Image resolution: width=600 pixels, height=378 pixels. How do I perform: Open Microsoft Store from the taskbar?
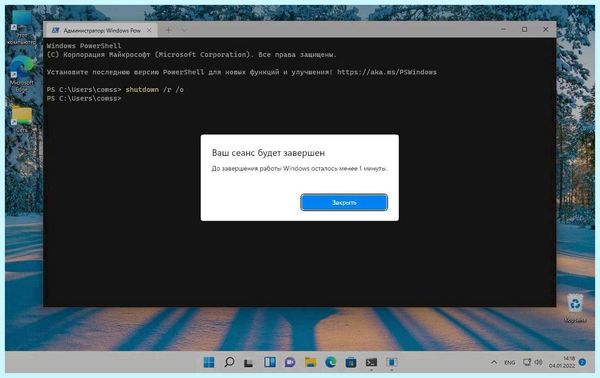[351, 362]
